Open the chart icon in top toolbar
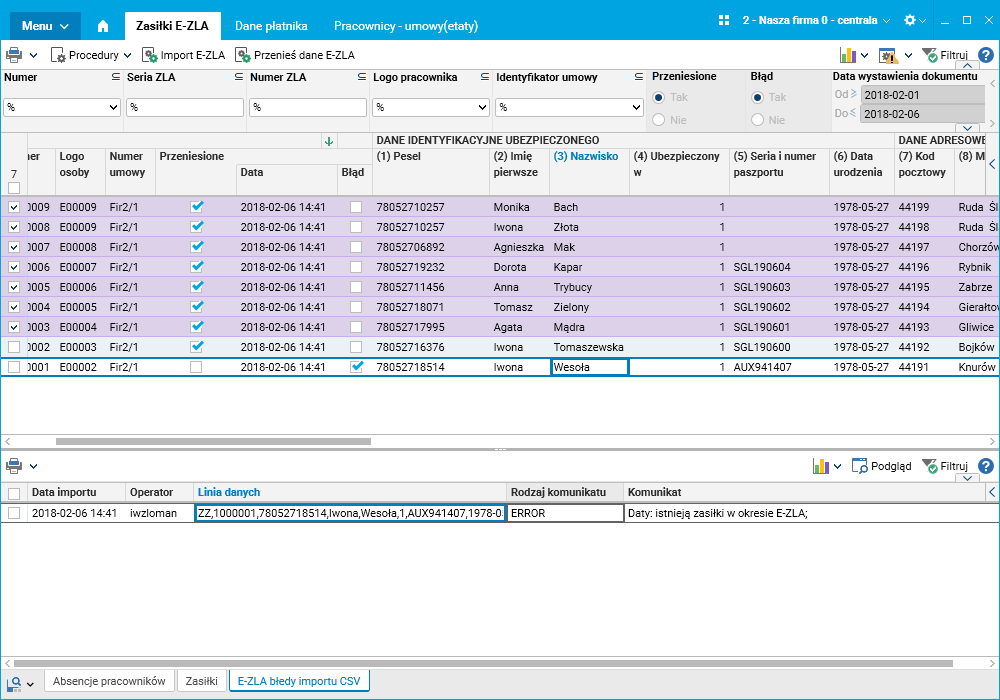The height and width of the screenshot is (700, 1000). [848, 55]
